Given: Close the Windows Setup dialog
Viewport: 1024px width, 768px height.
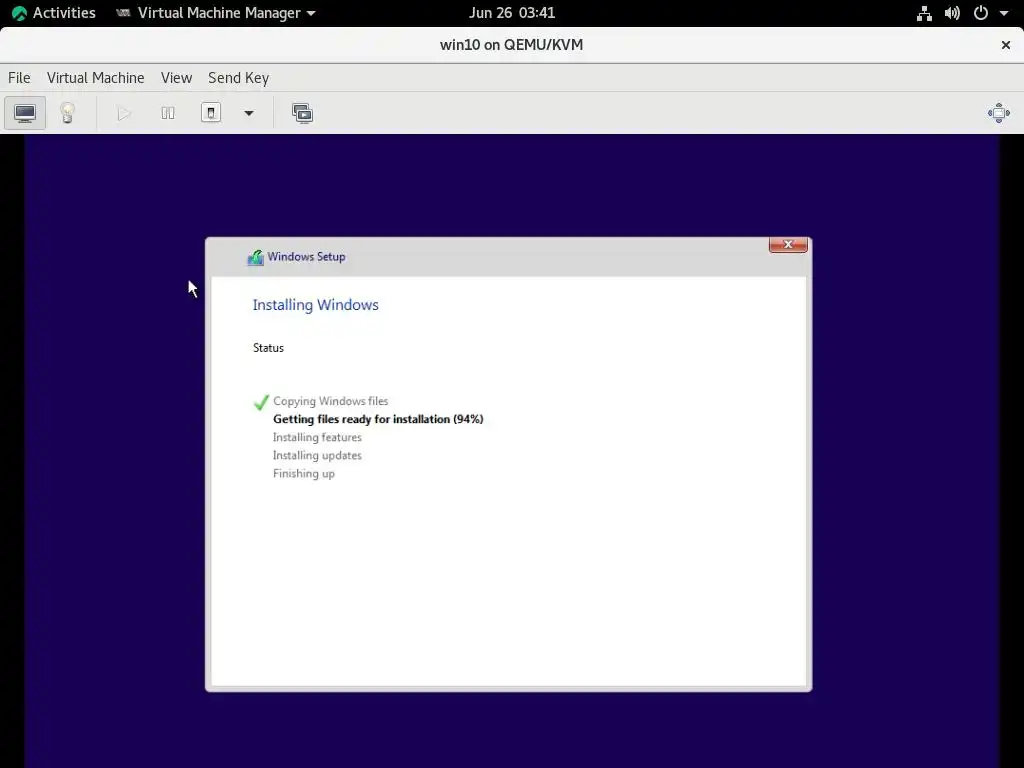Looking at the screenshot, I should [788, 244].
